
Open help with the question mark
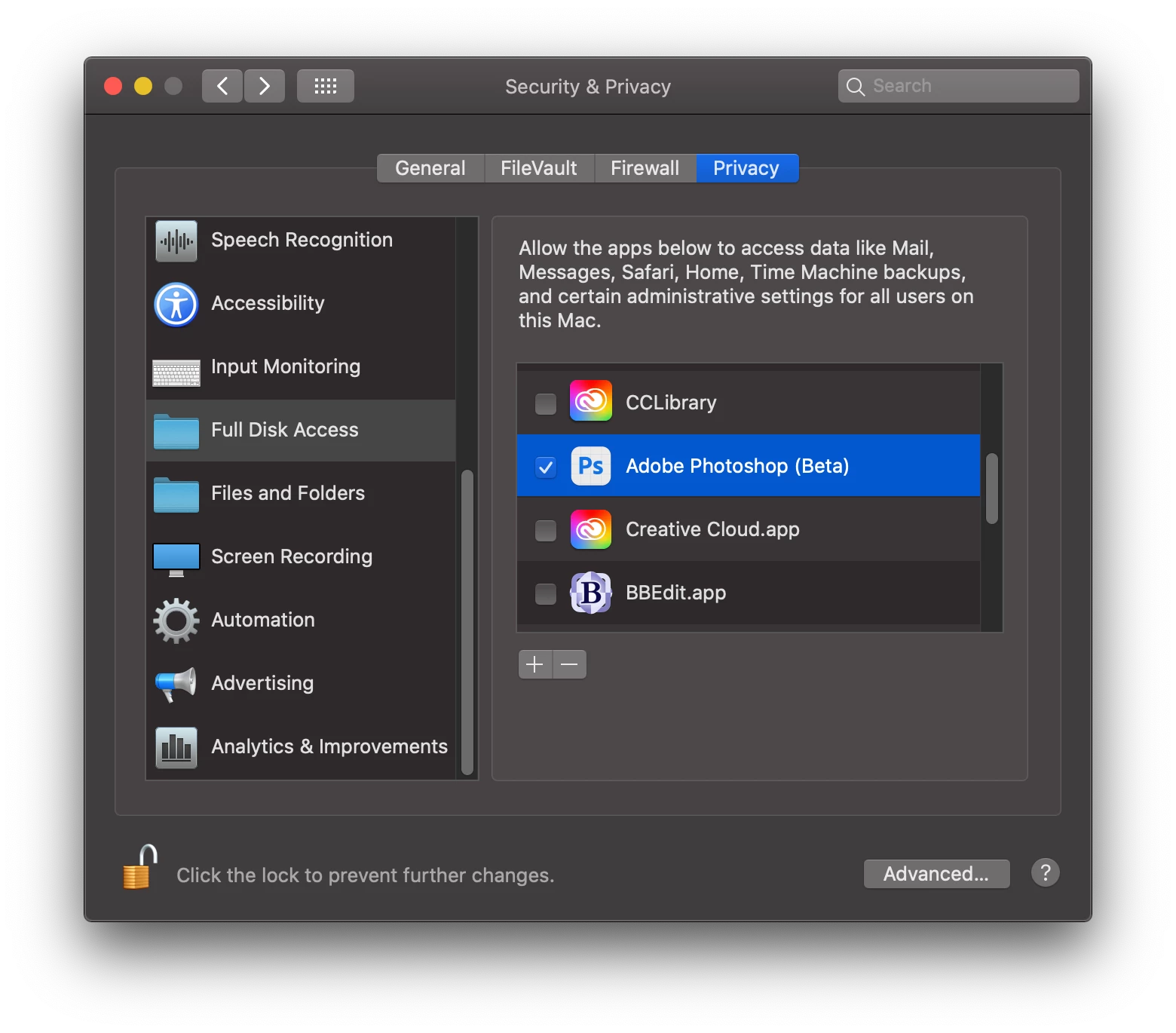[1046, 873]
